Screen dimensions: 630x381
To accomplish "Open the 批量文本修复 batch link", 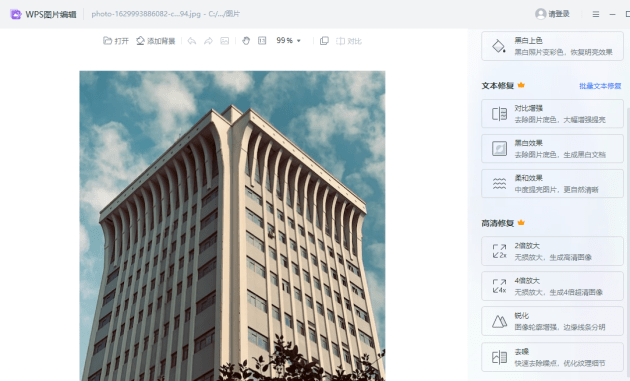I will coord(600,86).
